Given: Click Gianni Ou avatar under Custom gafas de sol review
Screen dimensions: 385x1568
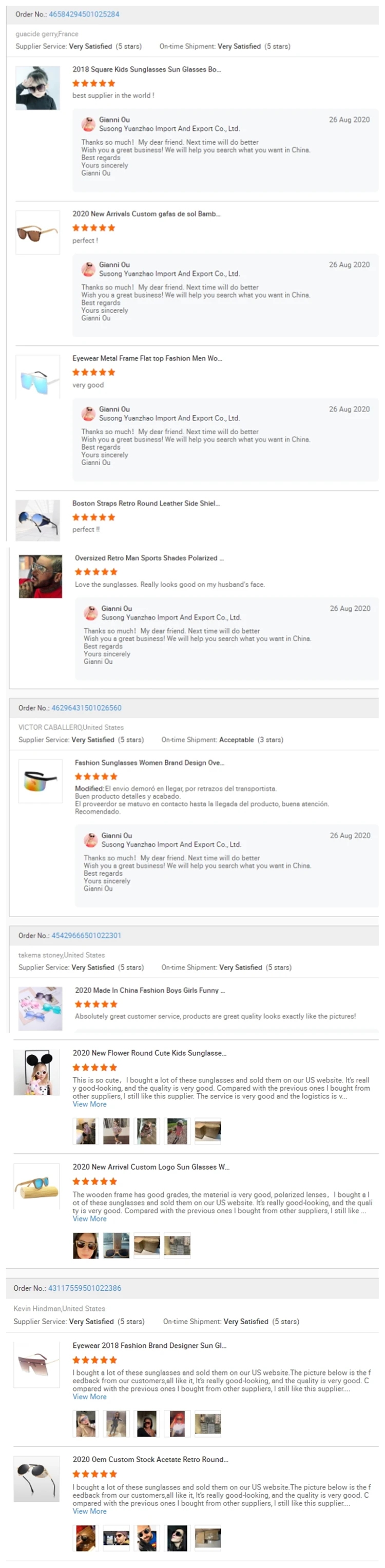Looking at the screenshot, I should tap(88, 269).
